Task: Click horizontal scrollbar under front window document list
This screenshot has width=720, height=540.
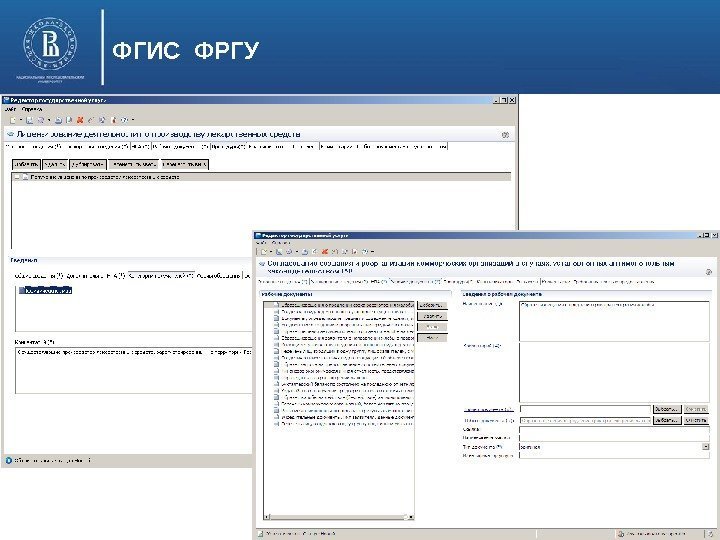Action: click(x=339, y=517)
